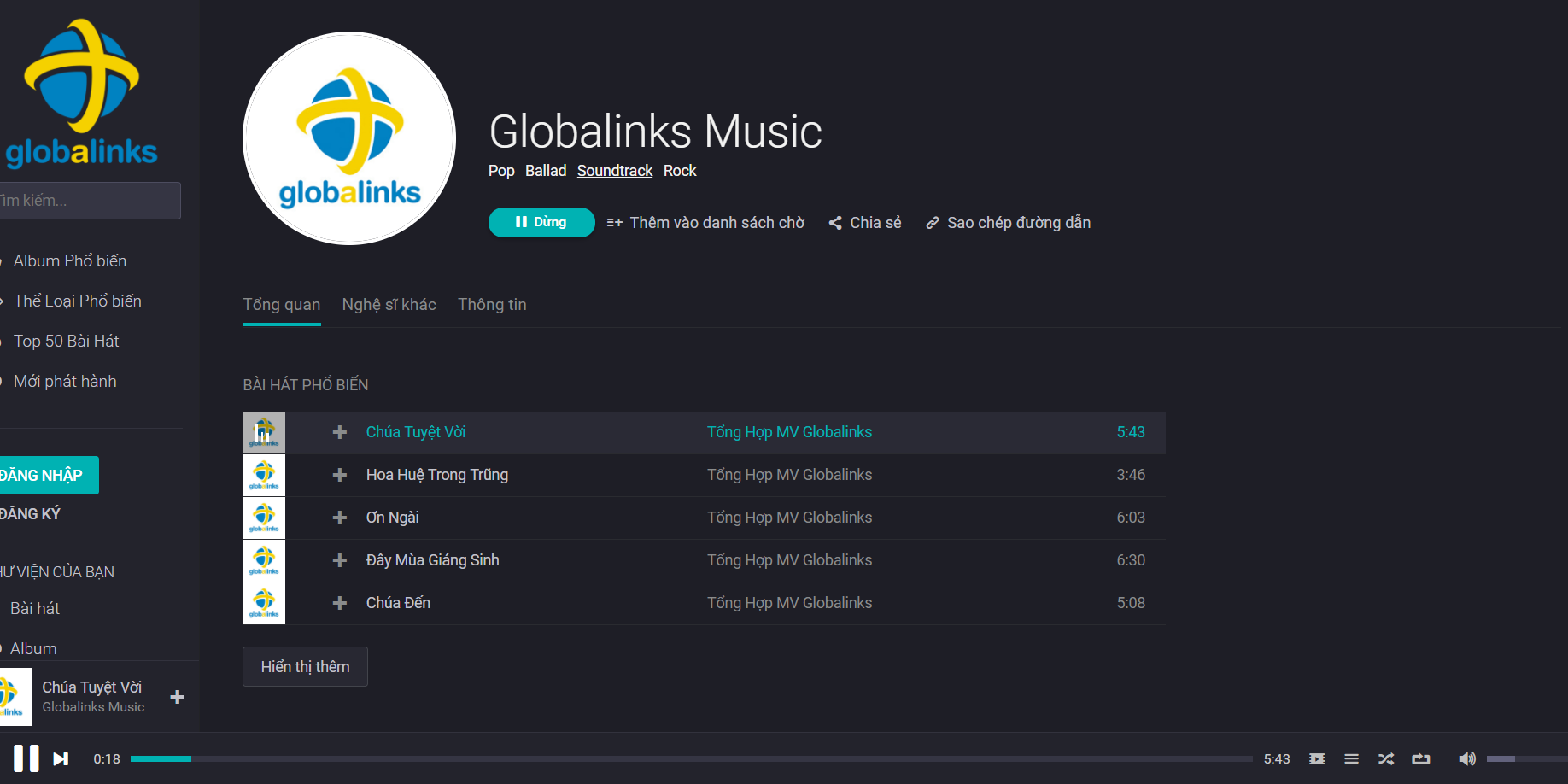Copy link with Sao chép đường dẫn
The image size is (1568, 784).
(1009, 223)
